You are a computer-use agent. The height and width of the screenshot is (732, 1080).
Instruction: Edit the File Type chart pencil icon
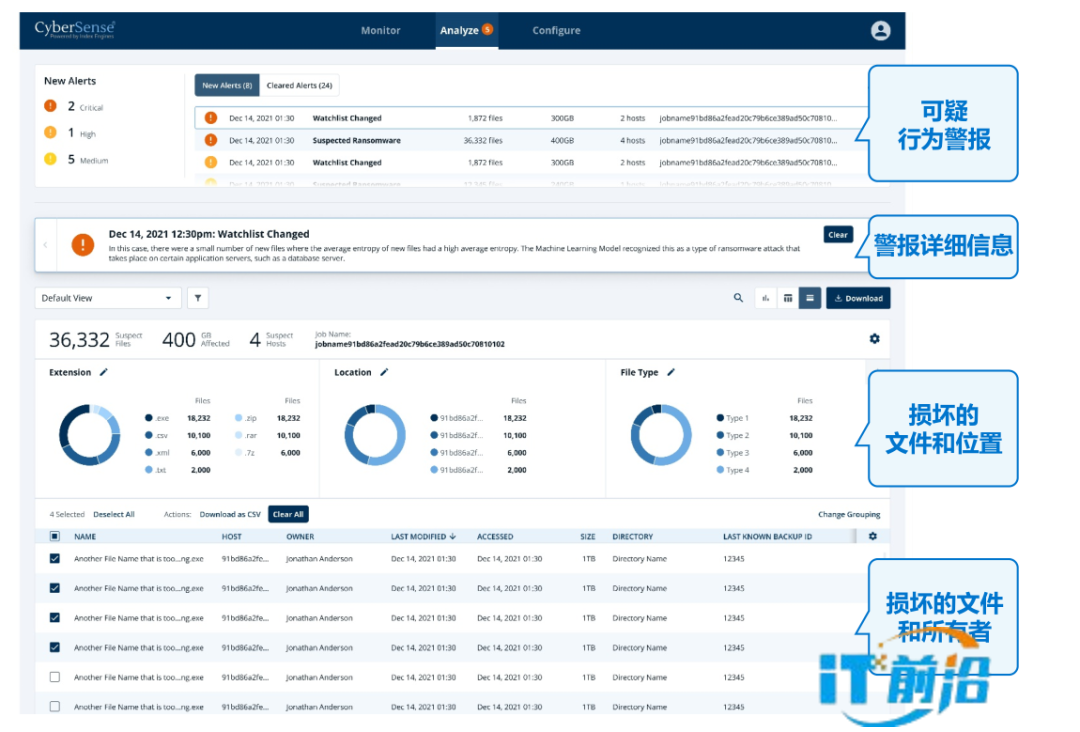click(x=671, y=372)
